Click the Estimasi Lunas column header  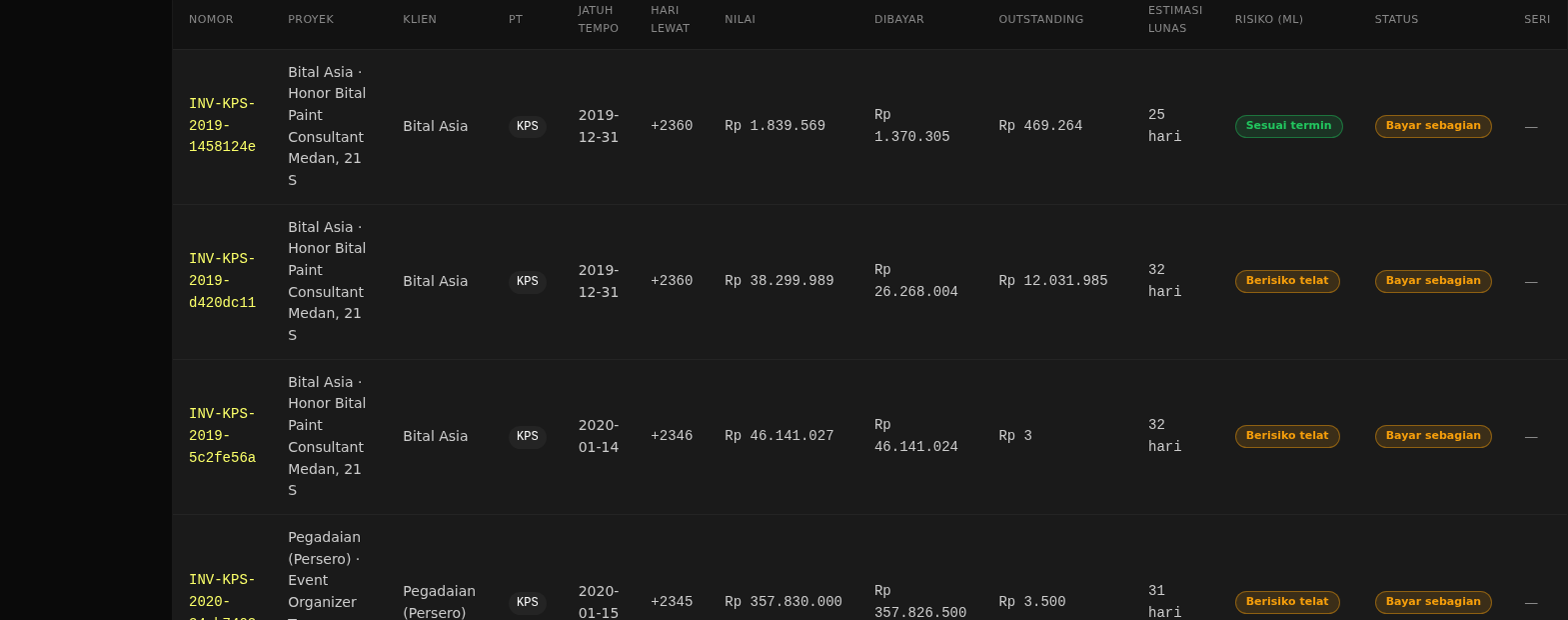[x=1175, y=19]
